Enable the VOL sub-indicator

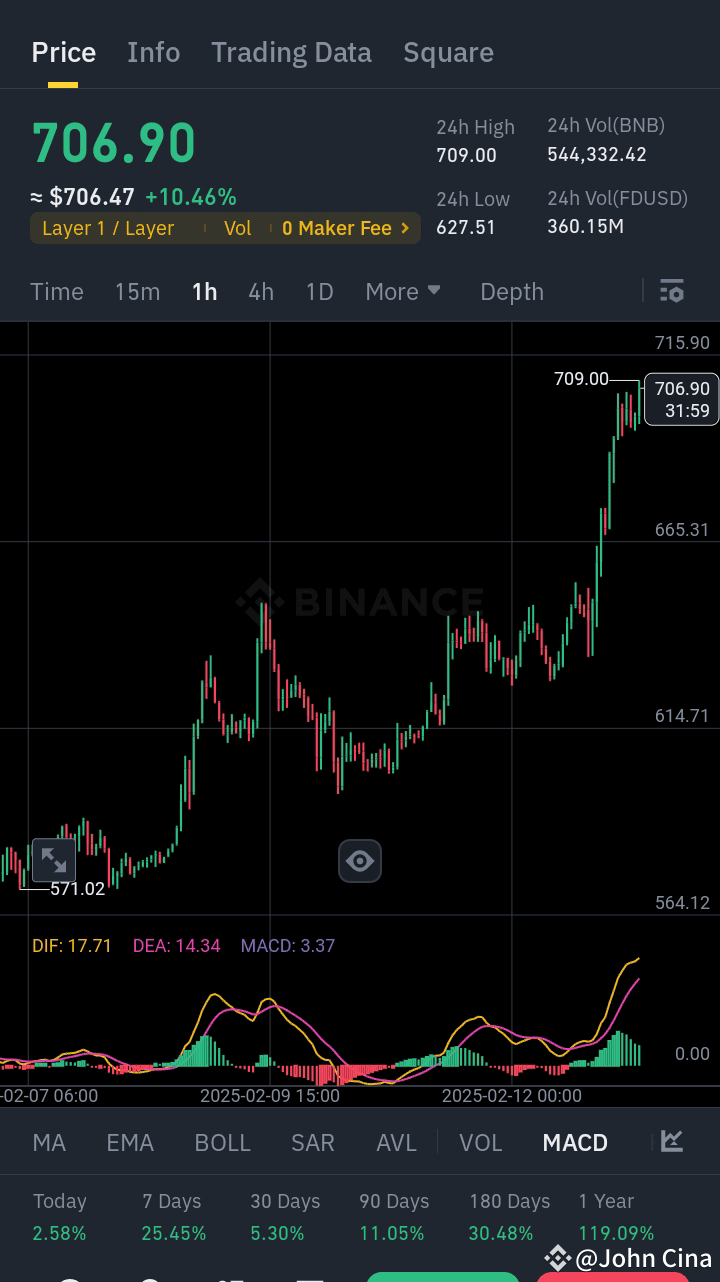click(x=481, y=1142)
